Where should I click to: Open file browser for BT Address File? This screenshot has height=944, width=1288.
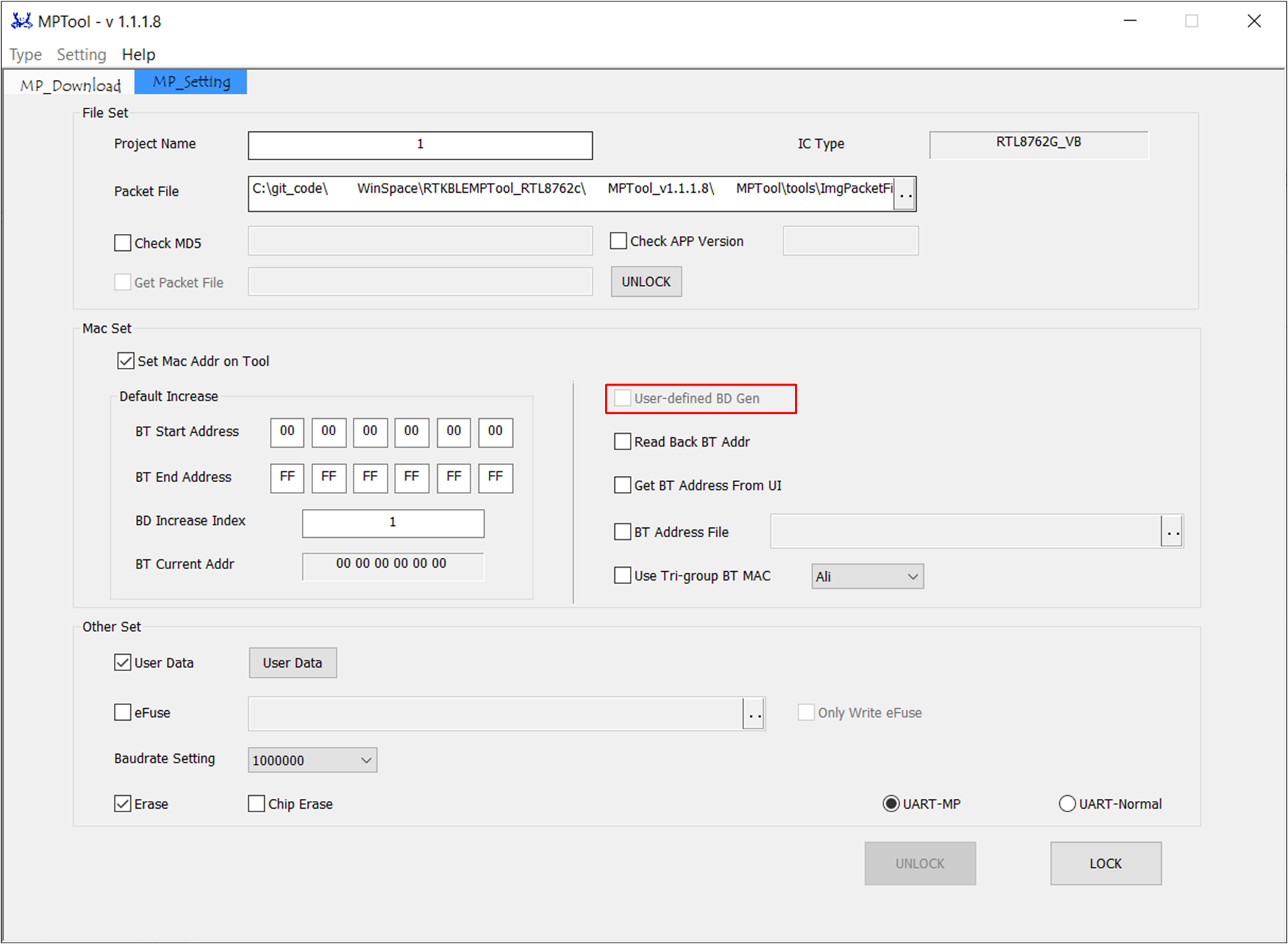(x=1173, y=532)
